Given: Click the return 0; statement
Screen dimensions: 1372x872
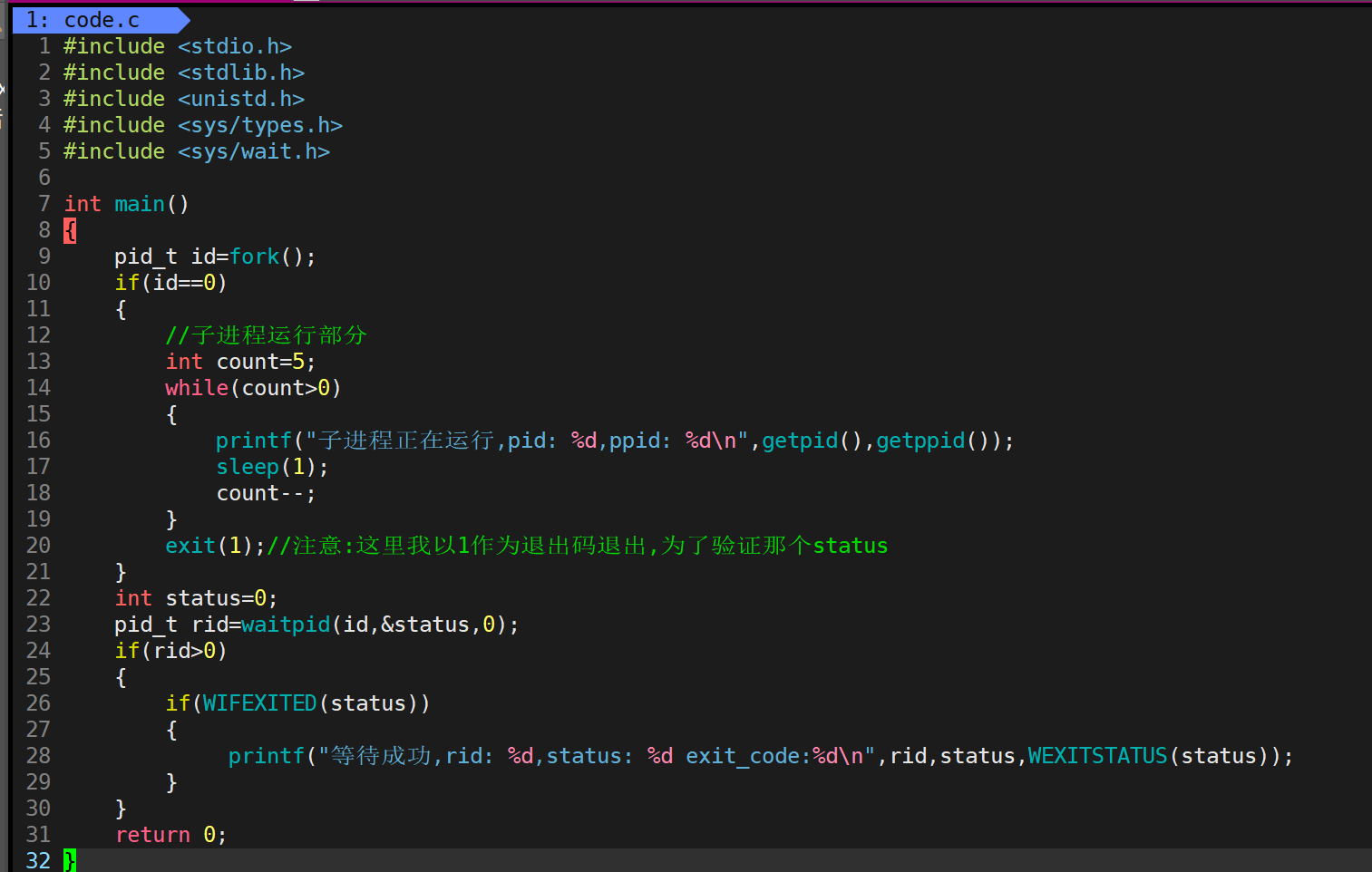Looking at the screenshot, I should tap(170, 835).
